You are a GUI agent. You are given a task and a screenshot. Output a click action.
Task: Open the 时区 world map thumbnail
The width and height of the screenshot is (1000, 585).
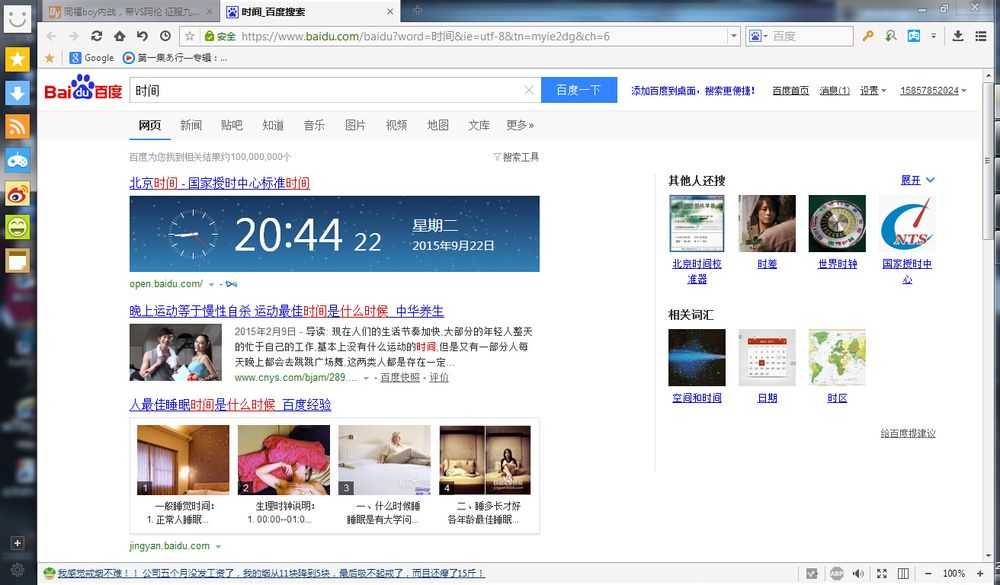837,357
